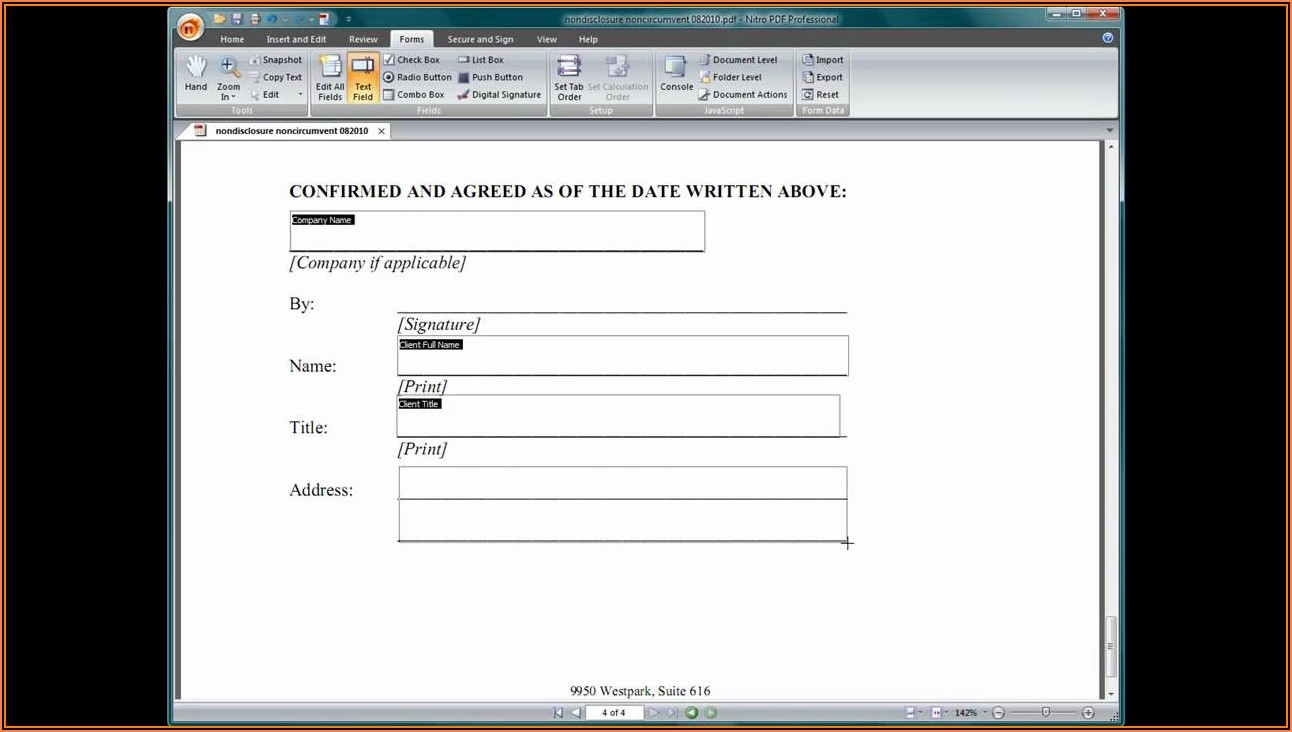Switch to the Secure and Sign tab
This screenshot has width=1292, height=732.
[480, 40]
